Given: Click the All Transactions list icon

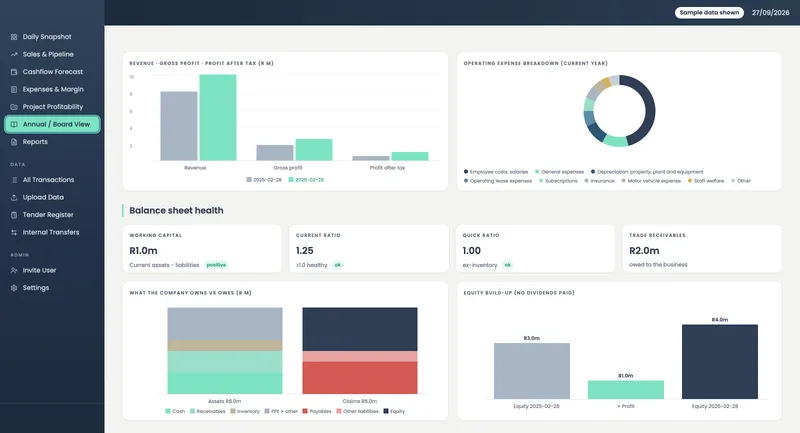Looking at the screenshot, I should click(14, 180).
